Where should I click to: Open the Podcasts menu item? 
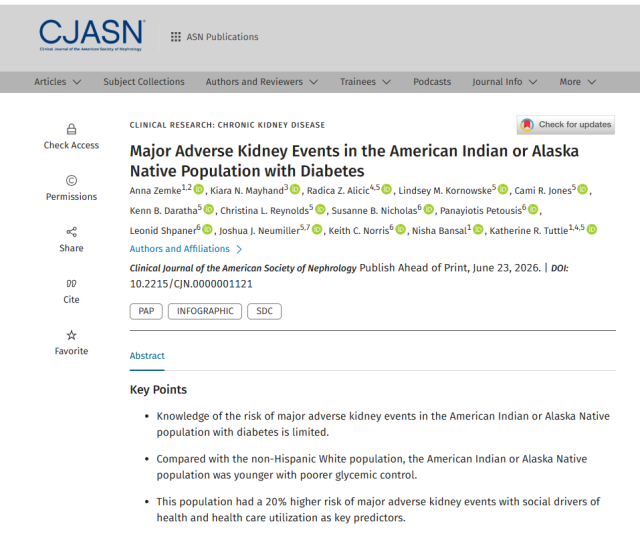[432, 82]
